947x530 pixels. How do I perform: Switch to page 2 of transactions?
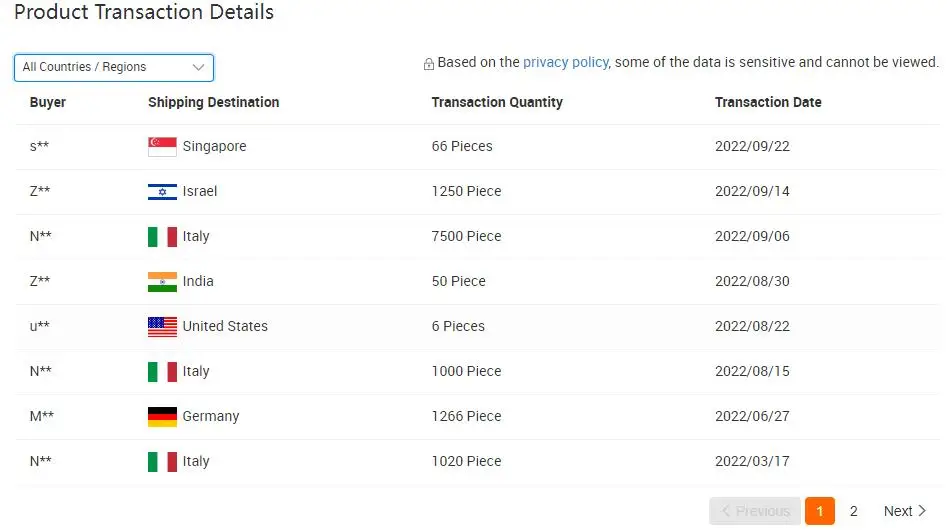853,511
